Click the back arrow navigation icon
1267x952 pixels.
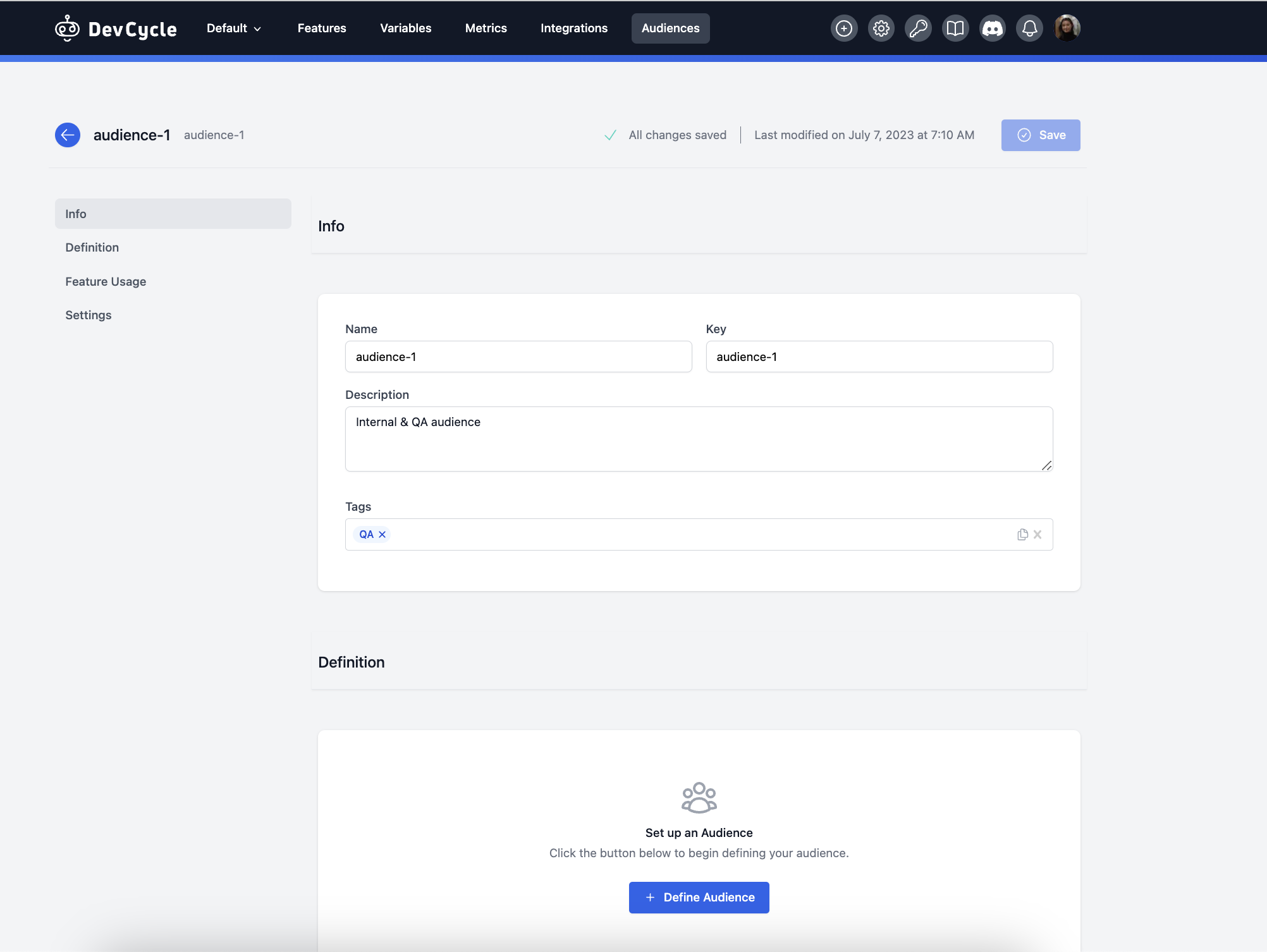[67, 135]
